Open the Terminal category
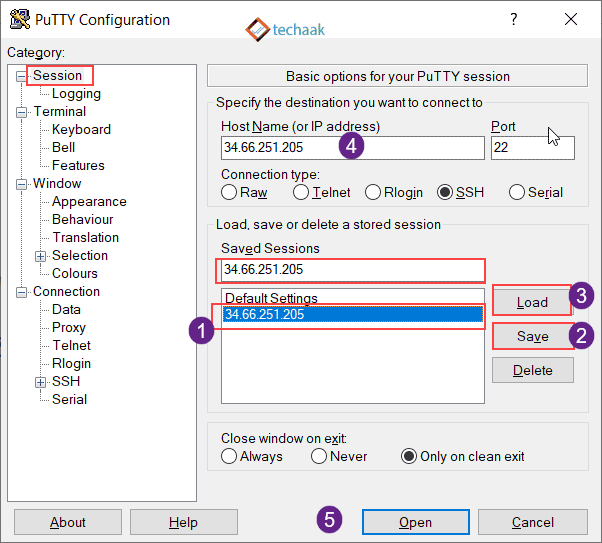 pos(60,112)
